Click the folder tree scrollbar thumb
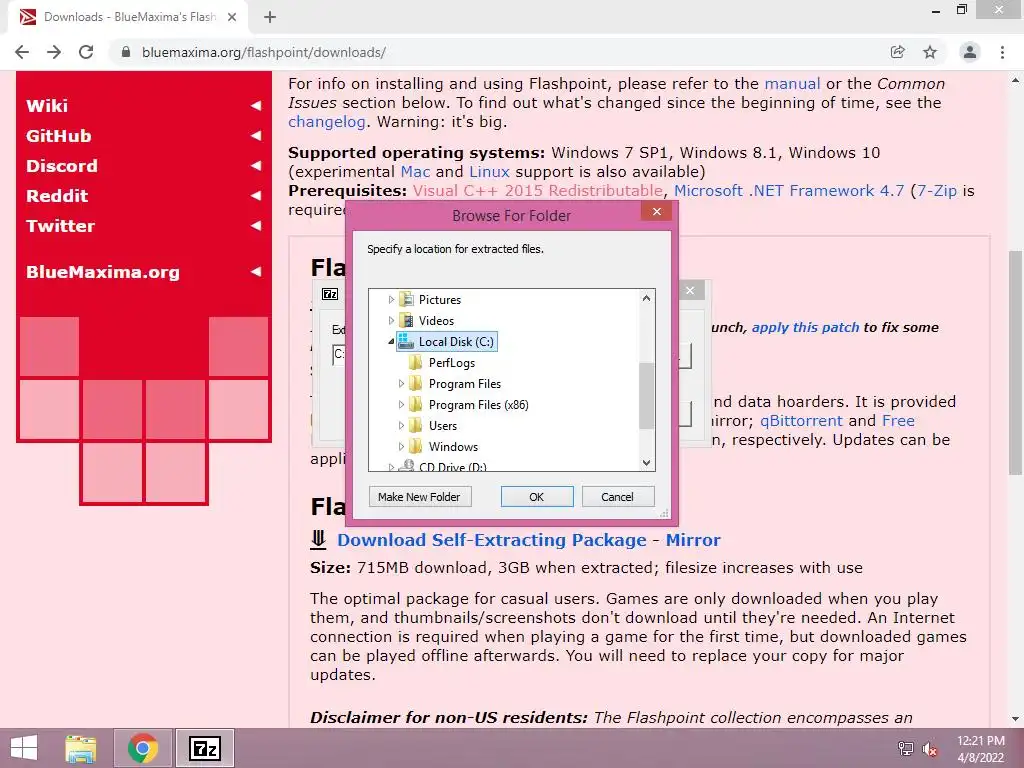This screenshot has height=768, width=1024. (646, 396)
